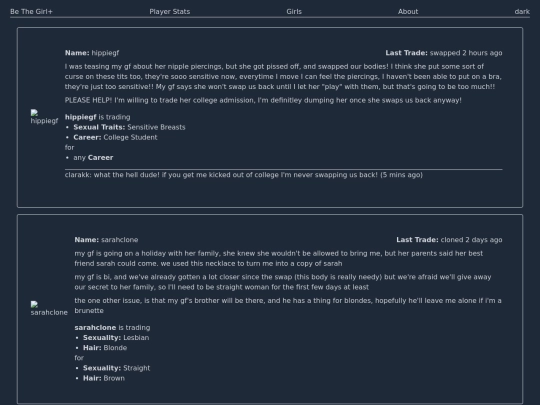Open the About page

point(408,11)
